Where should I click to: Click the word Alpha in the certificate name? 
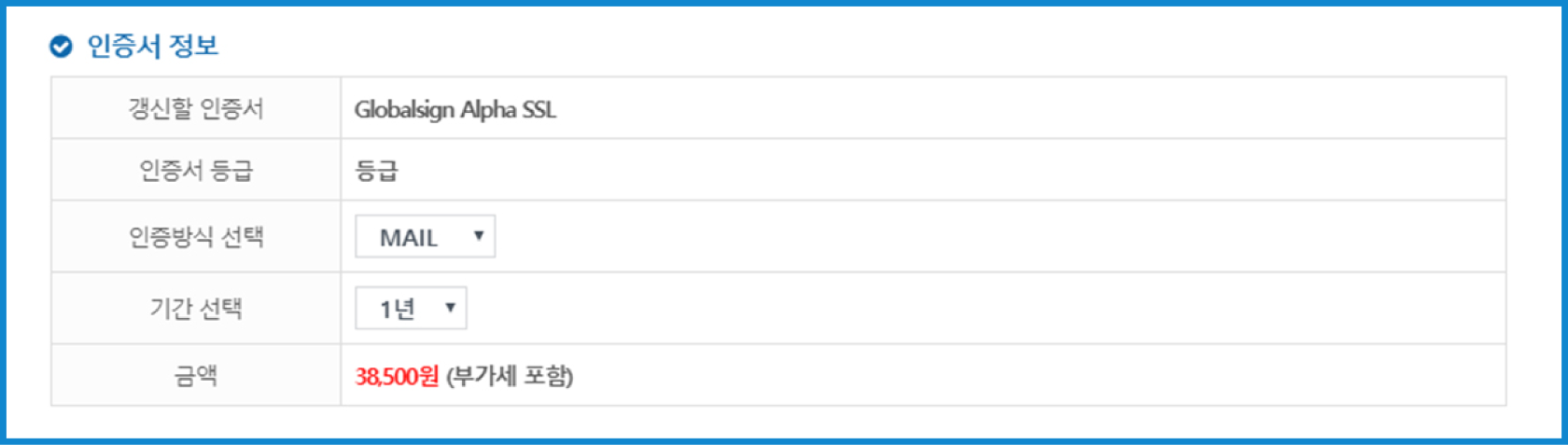click(488, 110)
